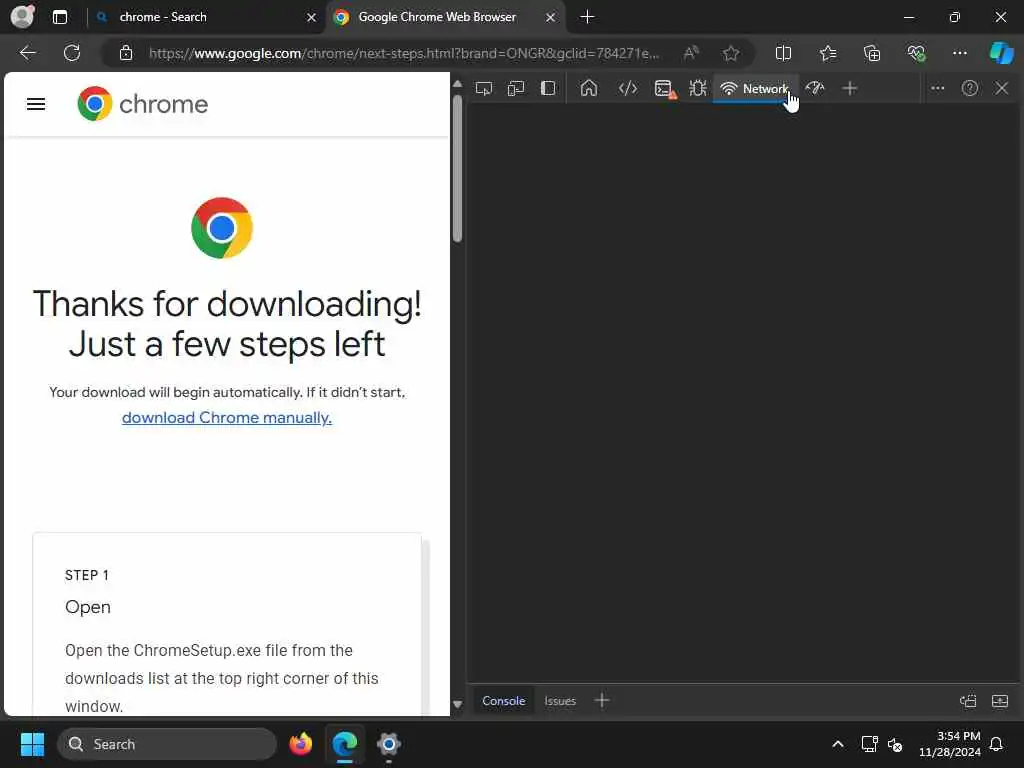Close the DevTools panel
Viewport: 1024px width, 768px height.
point(1002,88)
